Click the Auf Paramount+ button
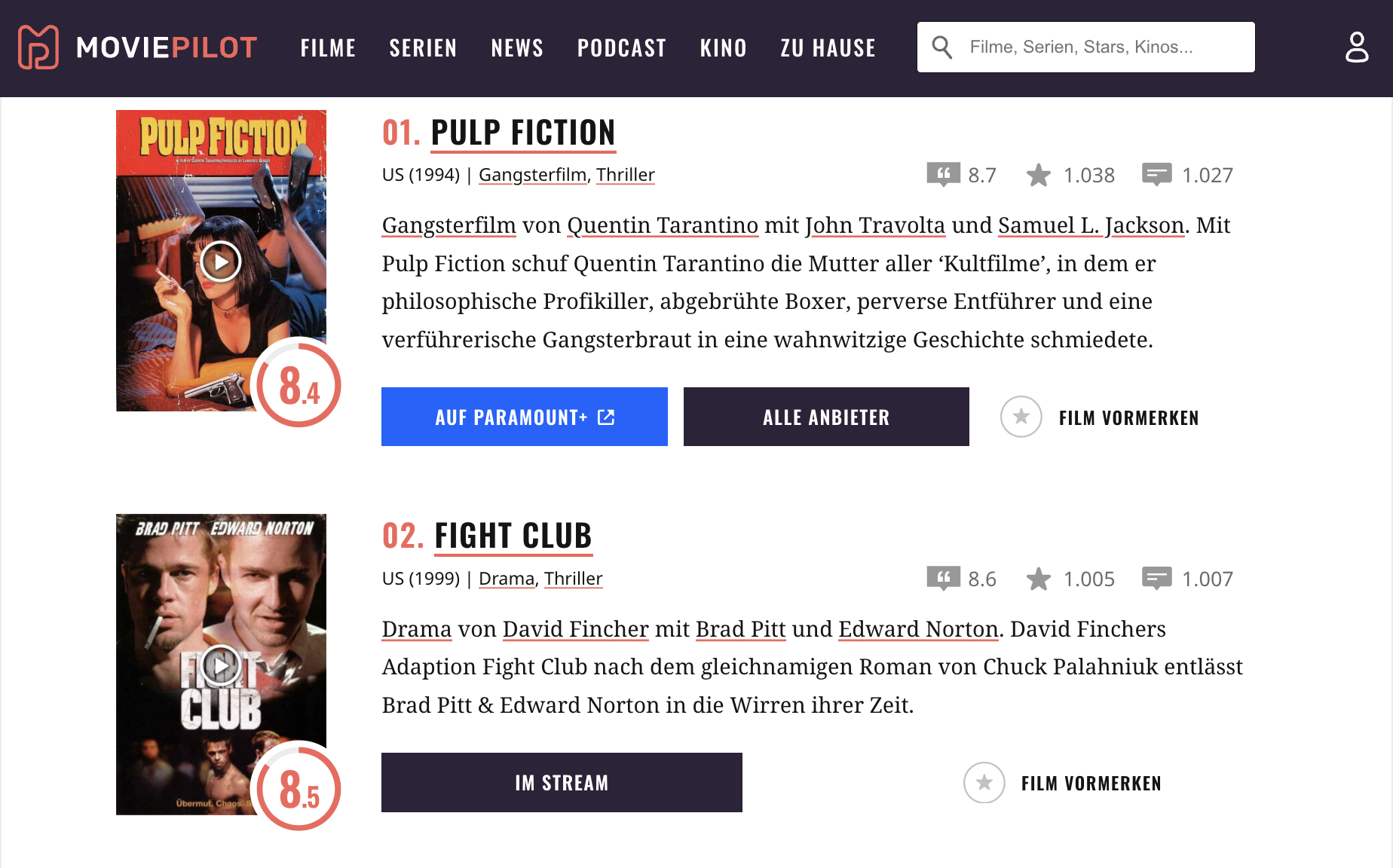The width and height of the screenshot is (1393, 868). point(524,417)
